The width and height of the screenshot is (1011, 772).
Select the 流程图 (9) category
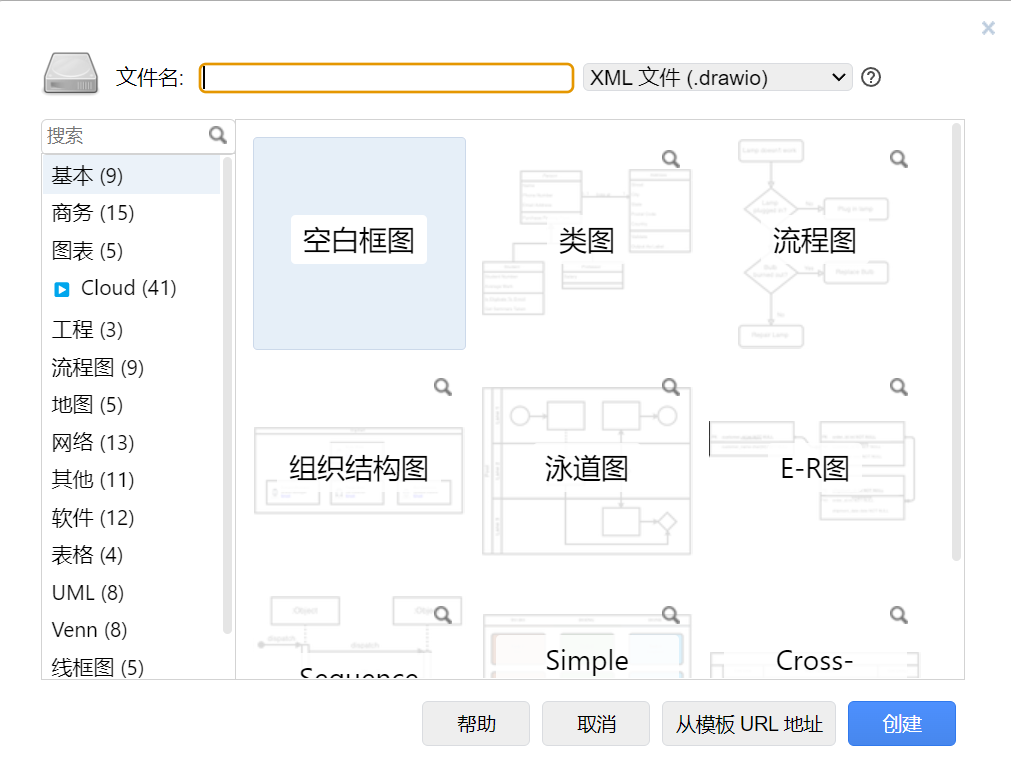pos(132,367)
